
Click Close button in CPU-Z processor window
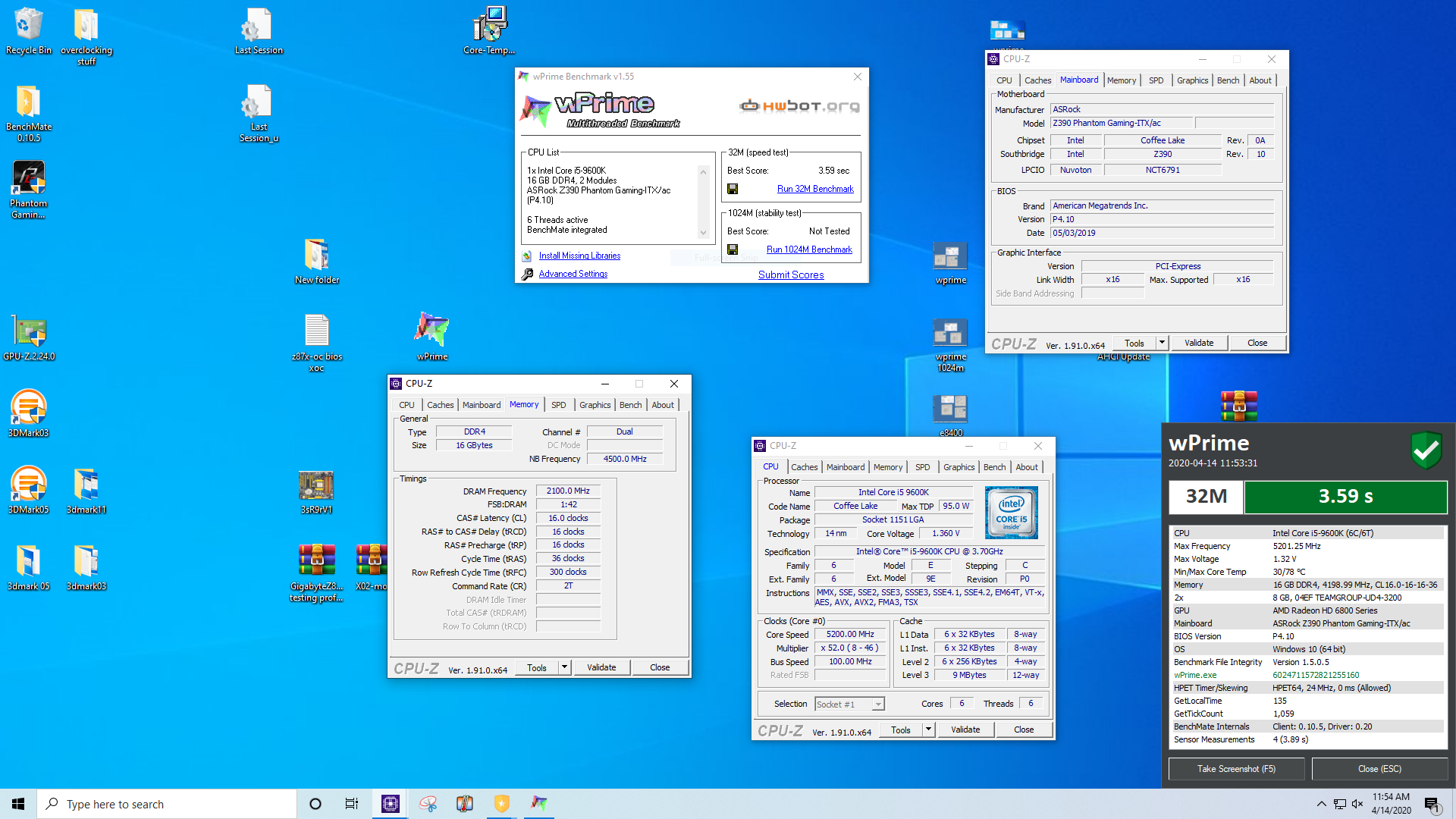[x=1024, y=730]
